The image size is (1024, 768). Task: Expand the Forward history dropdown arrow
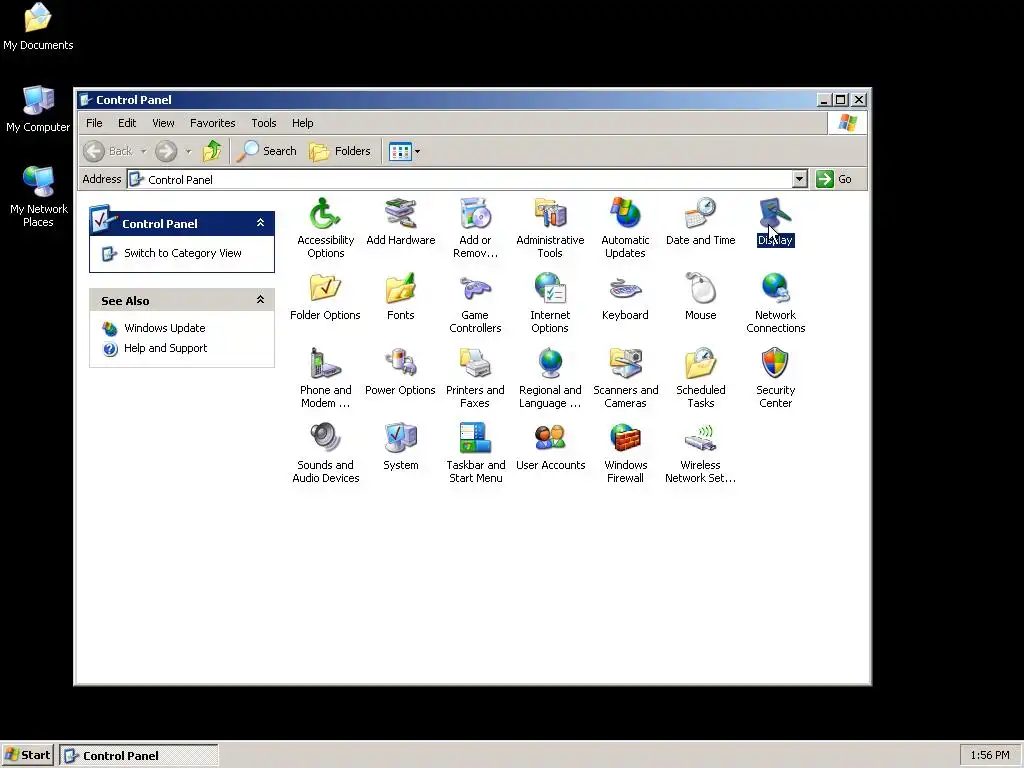(x=188, y=152)
